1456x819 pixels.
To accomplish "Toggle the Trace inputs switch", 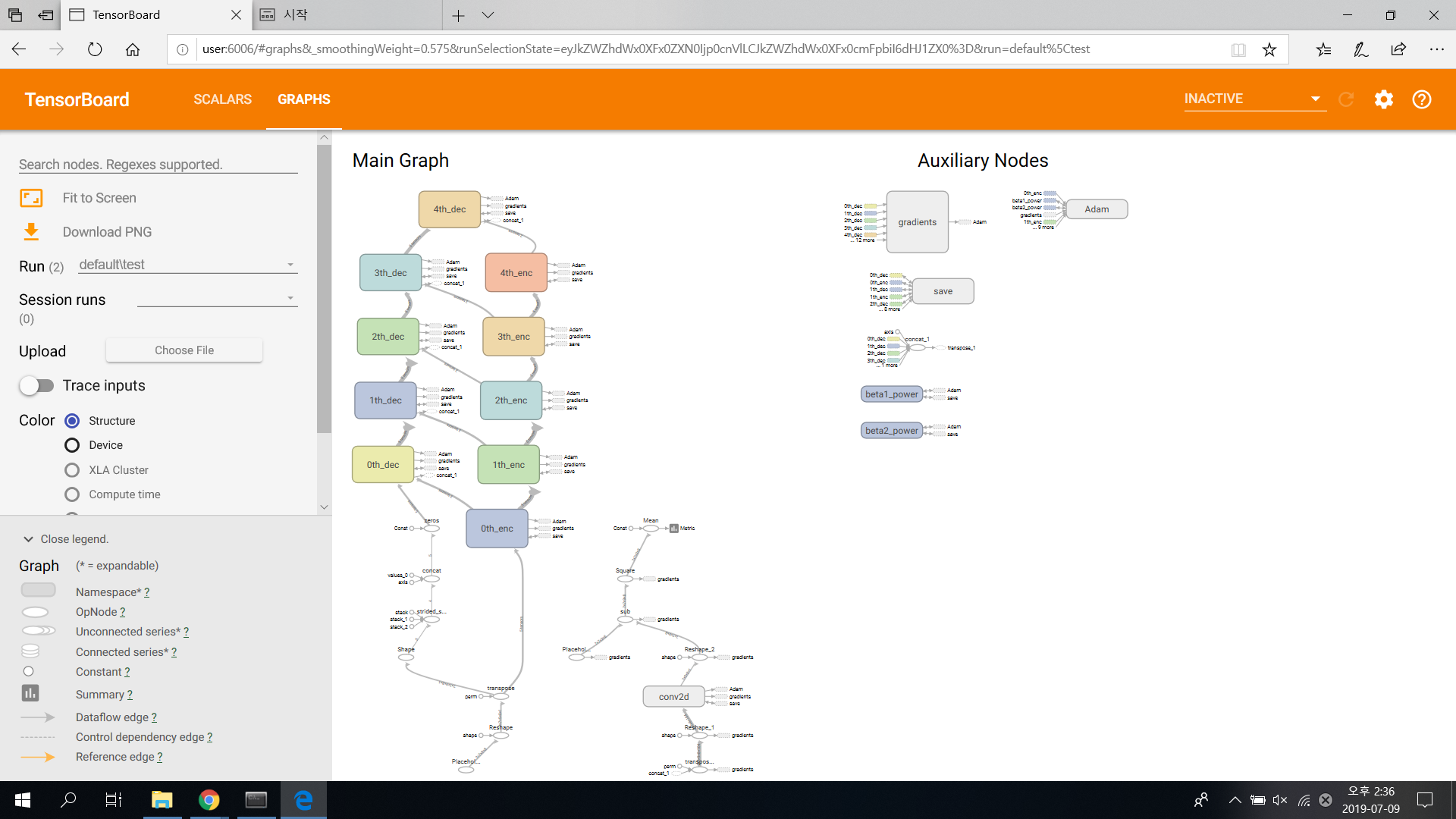I will pos(36,386).
